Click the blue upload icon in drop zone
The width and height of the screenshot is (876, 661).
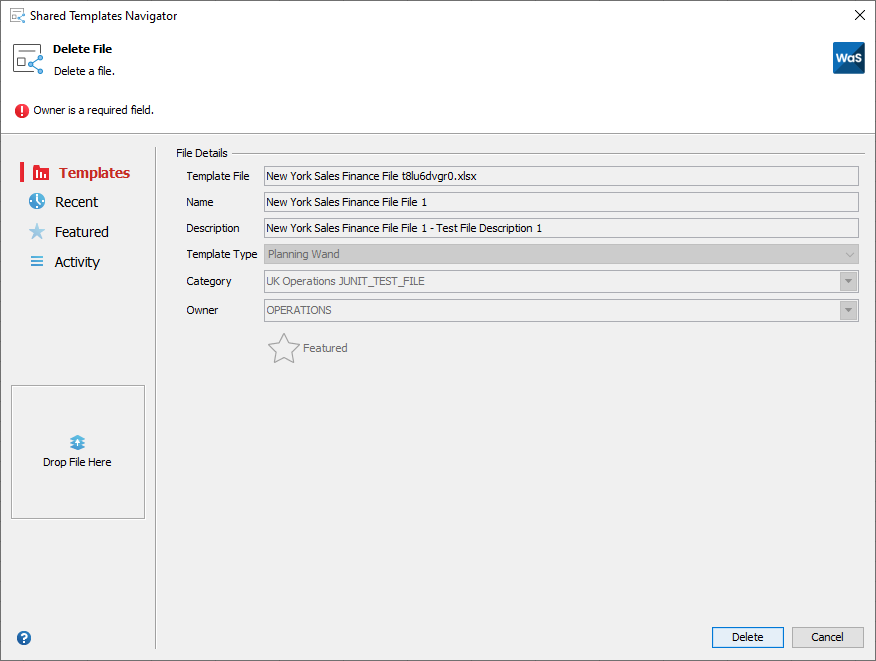pyautogui.click(x=78, y=441)
